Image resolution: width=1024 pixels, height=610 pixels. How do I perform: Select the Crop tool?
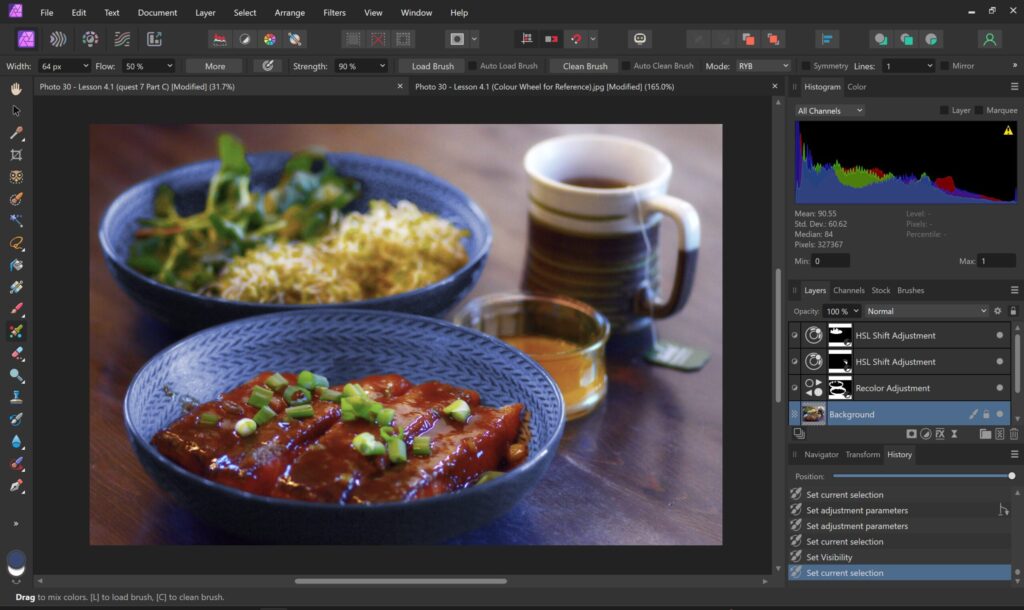click(x=16, y=155)
